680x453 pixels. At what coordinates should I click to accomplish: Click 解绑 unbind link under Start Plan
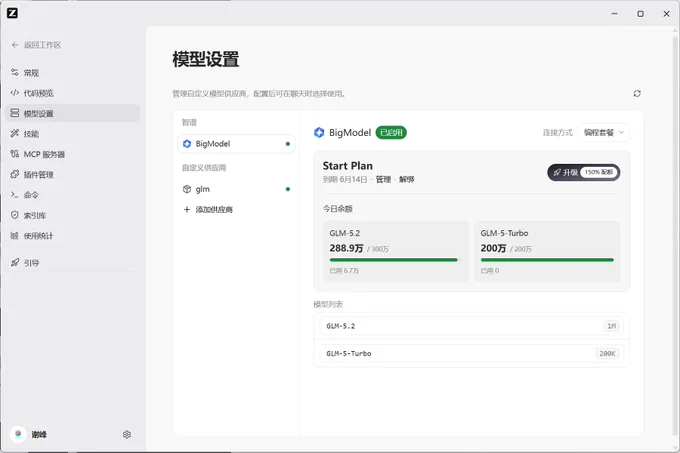pyautogui.click(x=406, y=179)
